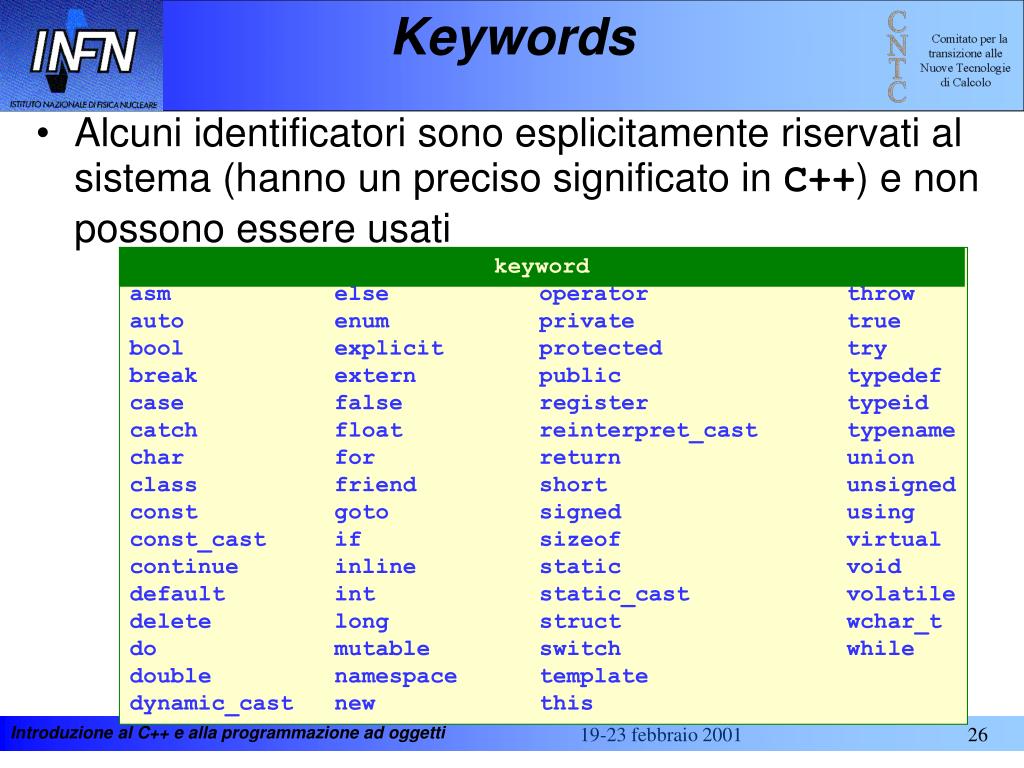Select the keyword double
The width and height of the screenshot is (1024, 768).
170,676
